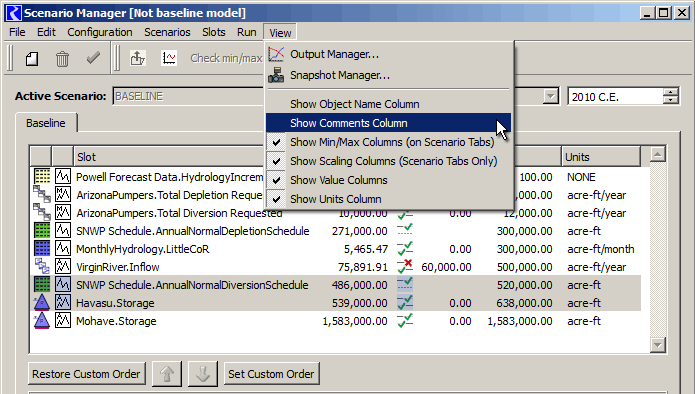This screenshot has height=394, width=695.
Task: Click the green check status icon for MonthlyHydrology.LittleCoR
Action: 405,248
